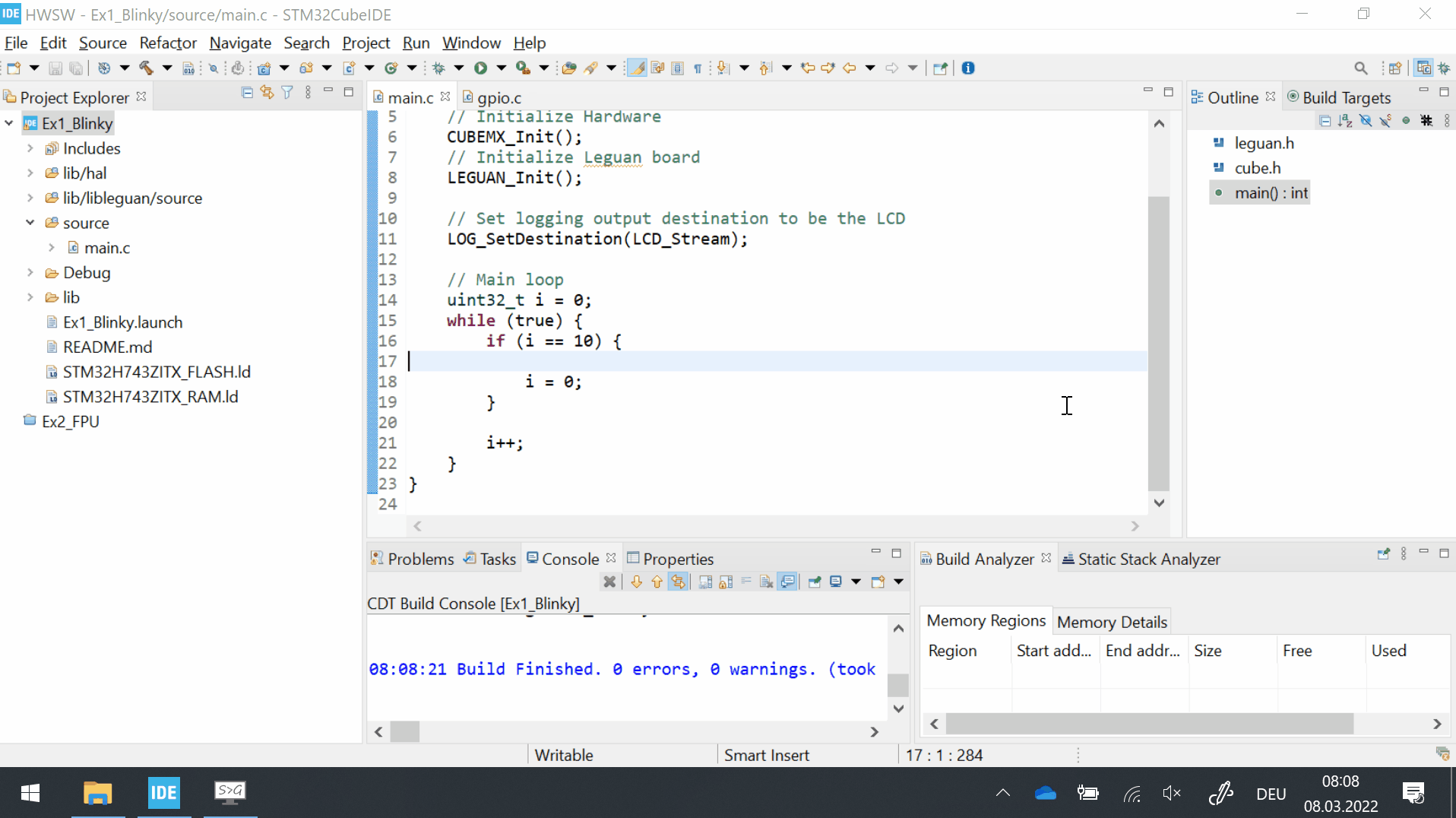This screenshot has width=1456, height=818.
Task: Enable Scroll Lock in the Console view
Action: pyautogui.click(x=726, y=582)
